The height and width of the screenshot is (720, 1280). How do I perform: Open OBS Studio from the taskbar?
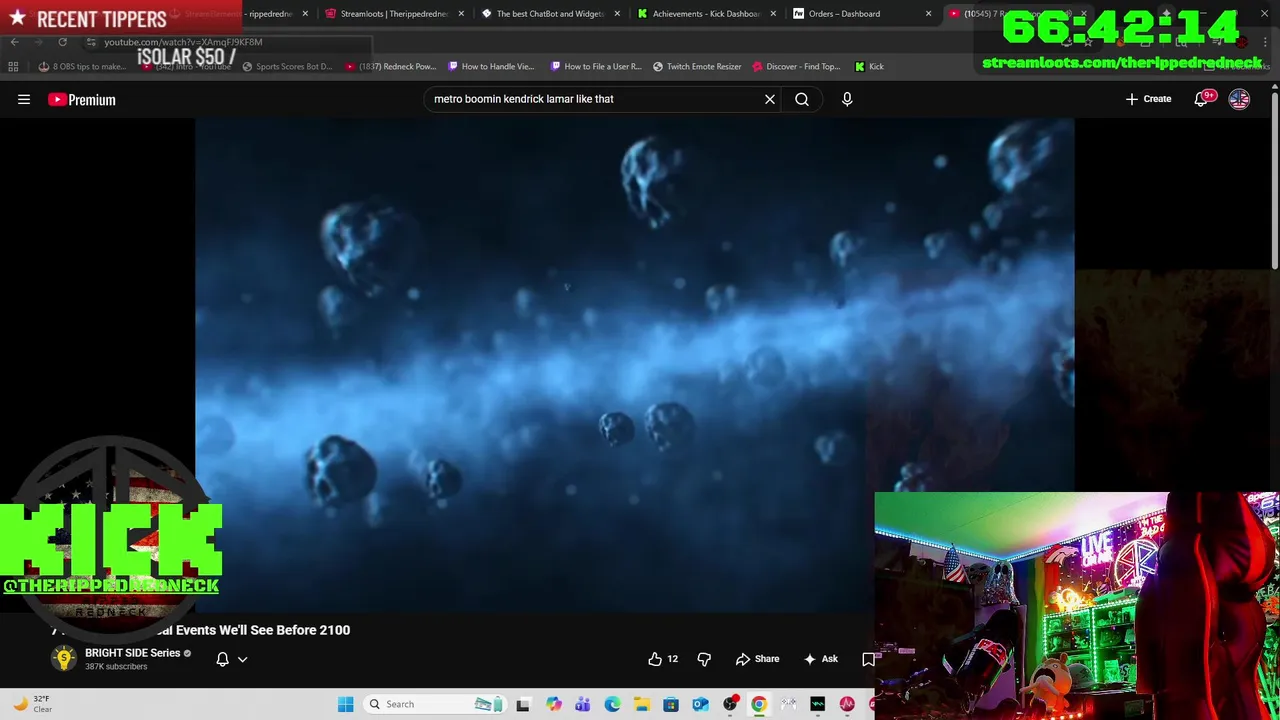click(x=730, y=704)
